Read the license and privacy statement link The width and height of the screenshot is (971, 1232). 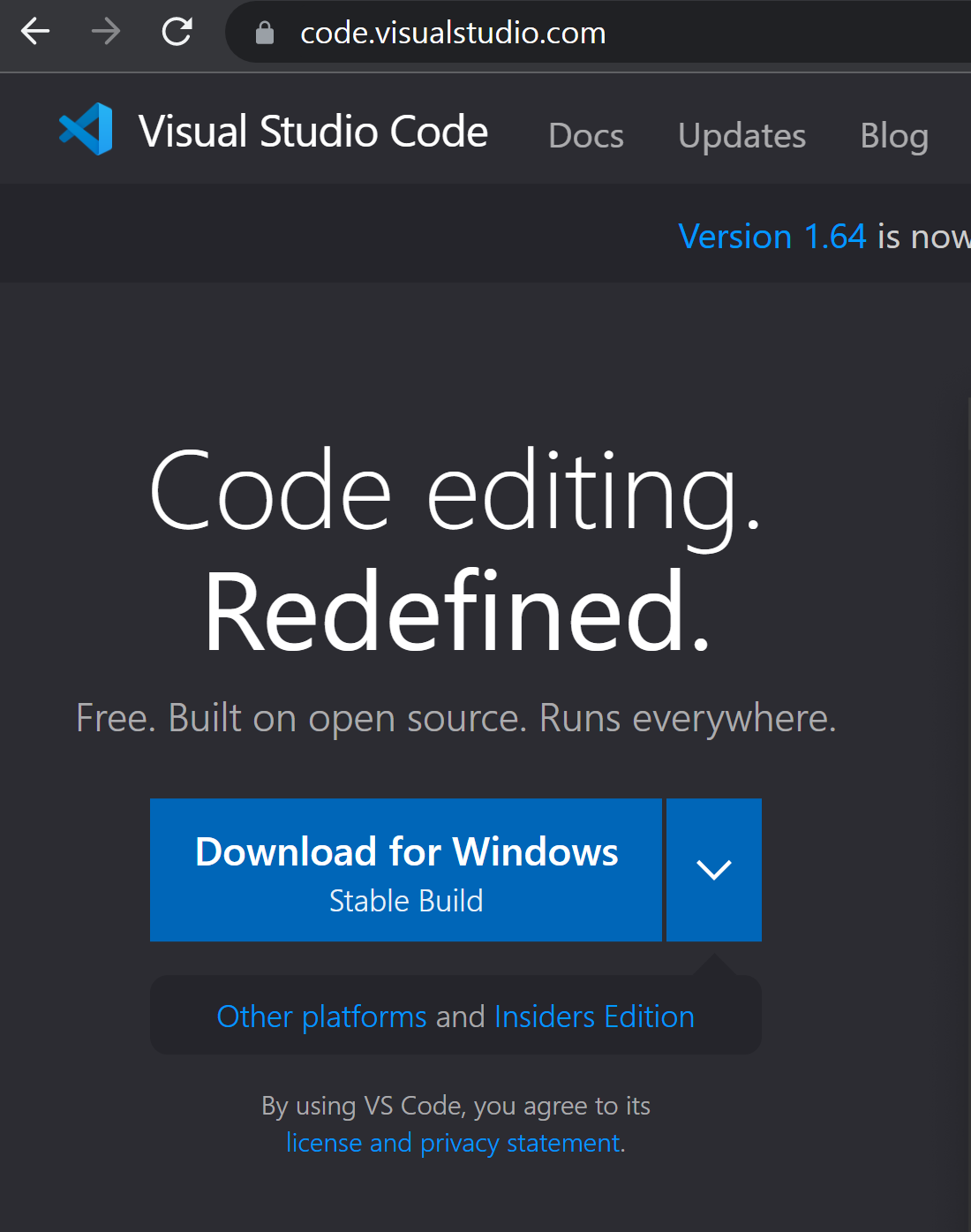click(x=454, y=1143)
